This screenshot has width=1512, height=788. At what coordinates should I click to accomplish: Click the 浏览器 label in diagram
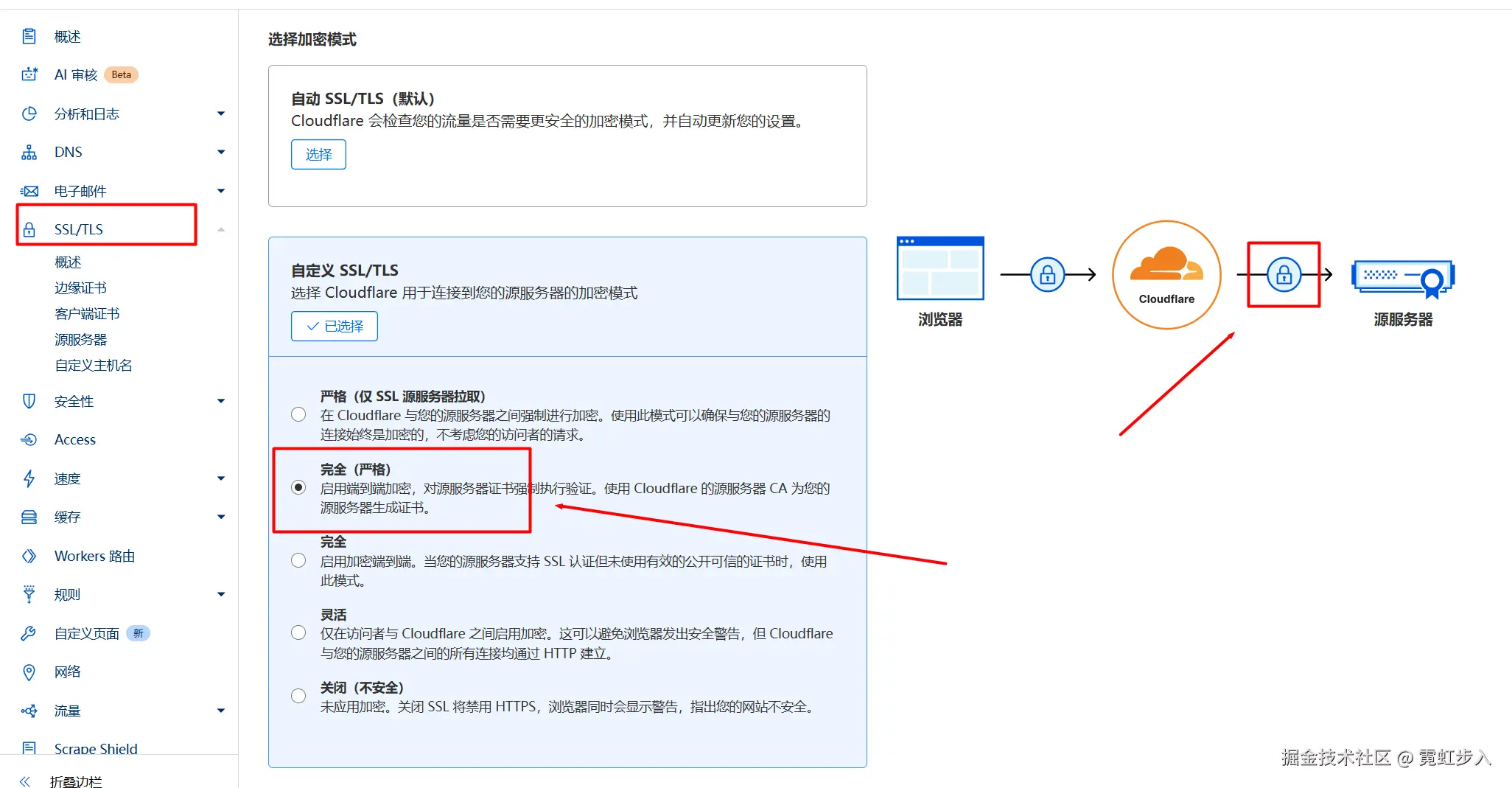tap(940, 319)
